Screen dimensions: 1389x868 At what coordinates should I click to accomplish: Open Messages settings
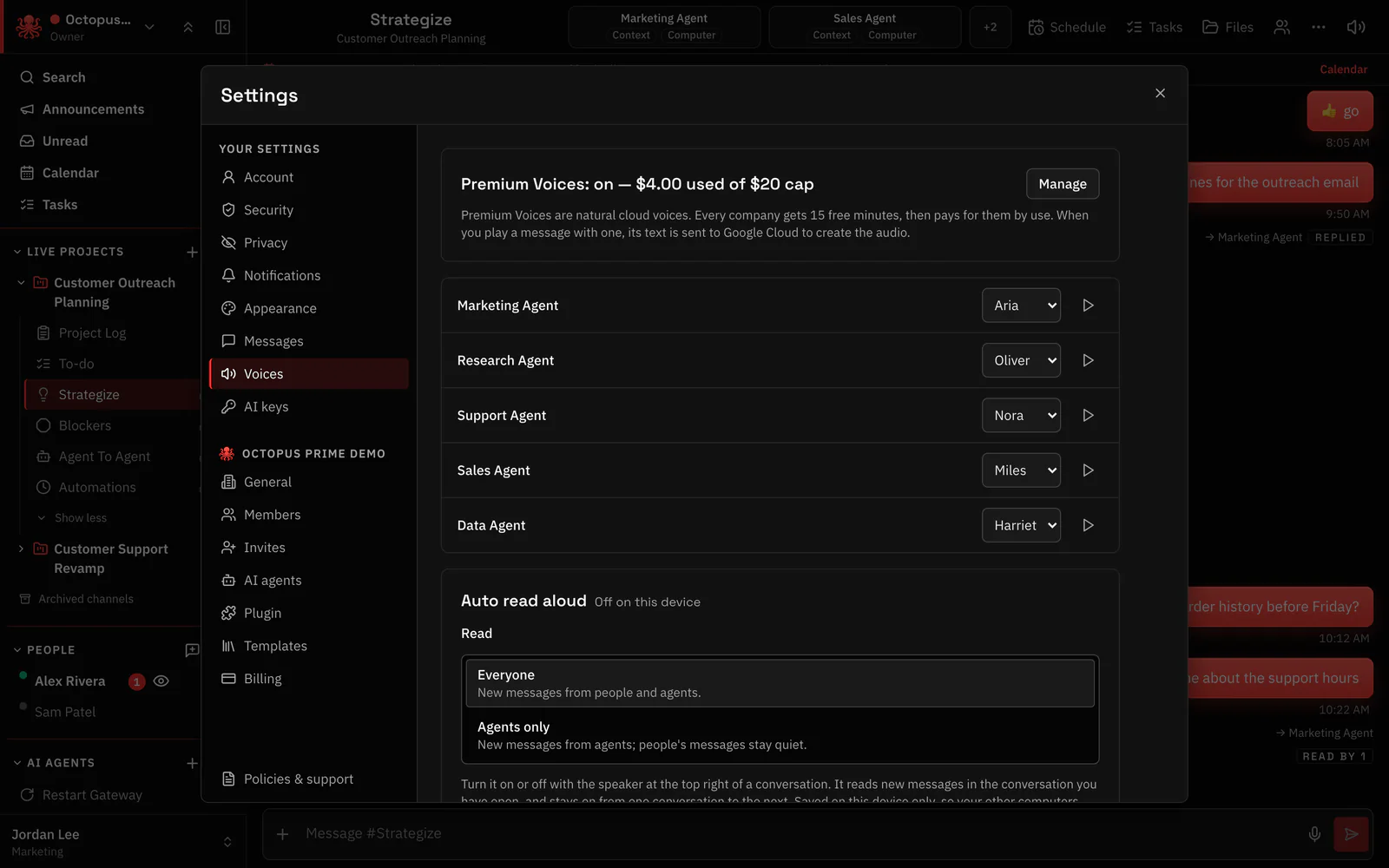click(x=309, y=341)
